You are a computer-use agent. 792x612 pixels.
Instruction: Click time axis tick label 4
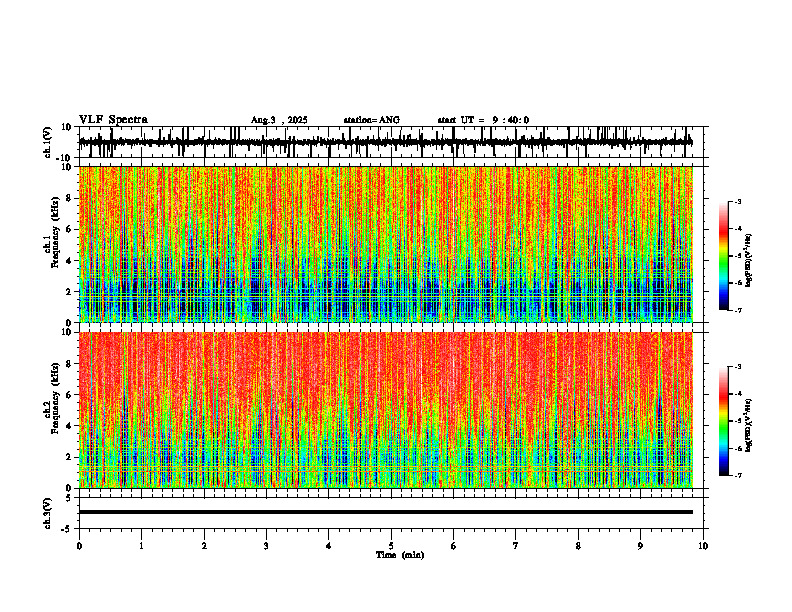tap(329, 546)
